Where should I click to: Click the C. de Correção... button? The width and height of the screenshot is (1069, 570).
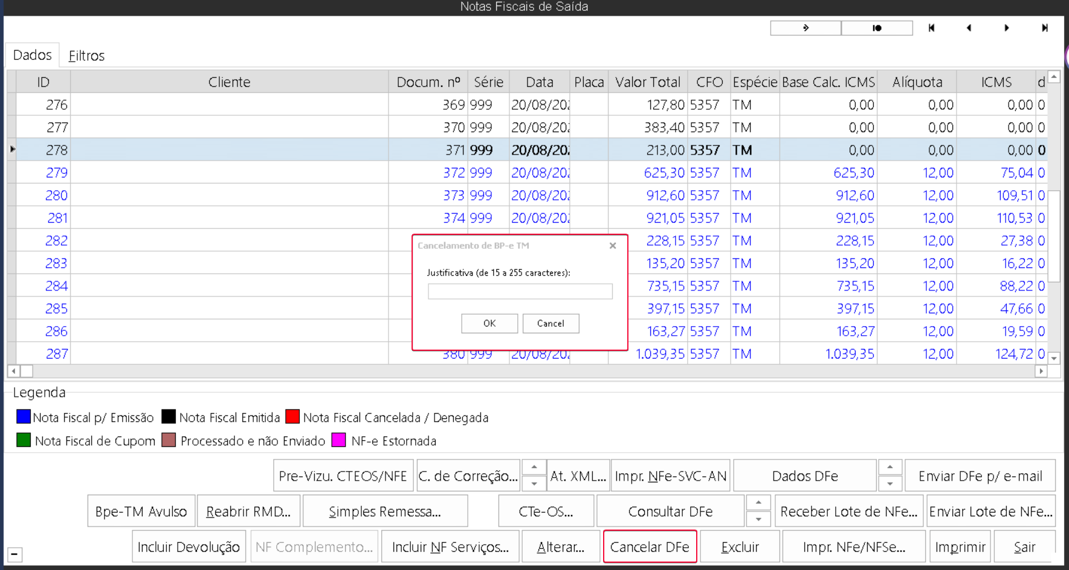point(468,476)
